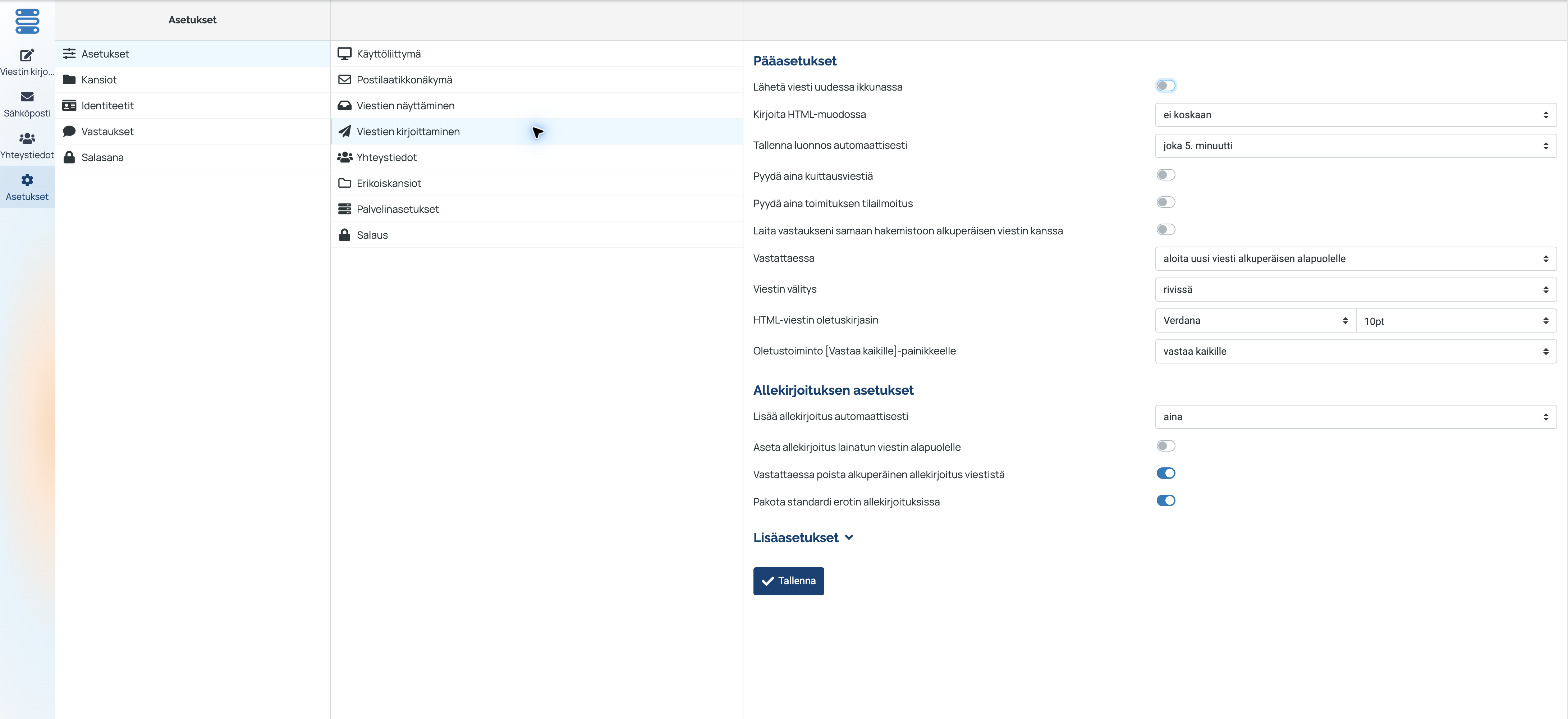Open Tallenna luonnos automaattisesti dropdown
Viewport: 1568px width, 719px height.
coord(1356,146)
